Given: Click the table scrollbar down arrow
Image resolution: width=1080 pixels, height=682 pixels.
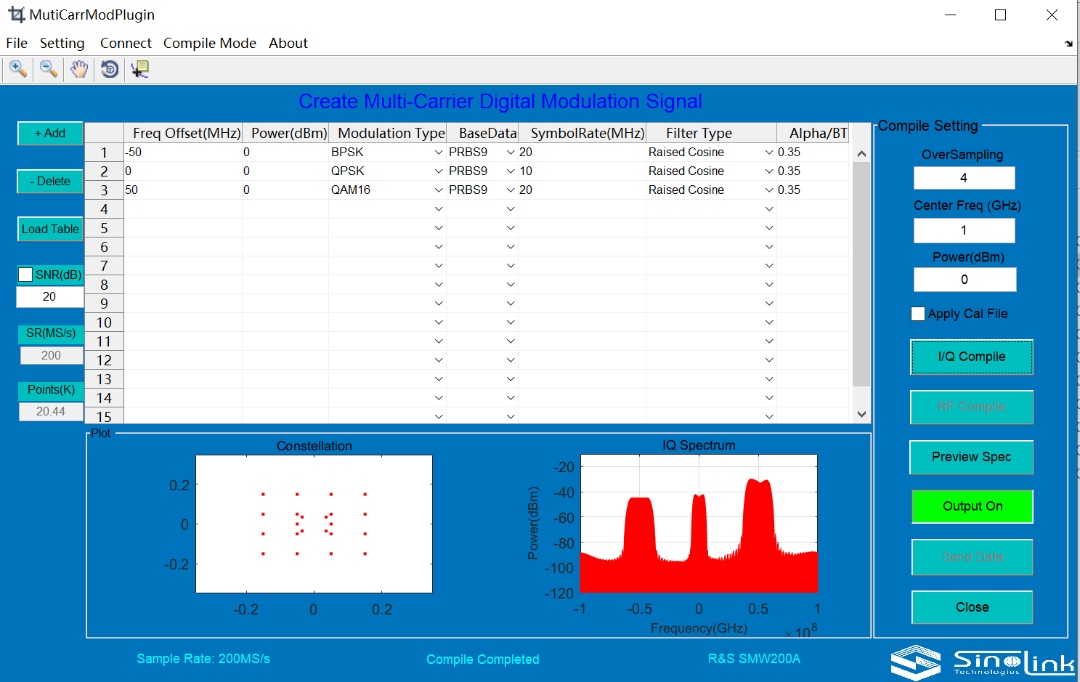Looking at the screenshot, I should coord(861,414).
